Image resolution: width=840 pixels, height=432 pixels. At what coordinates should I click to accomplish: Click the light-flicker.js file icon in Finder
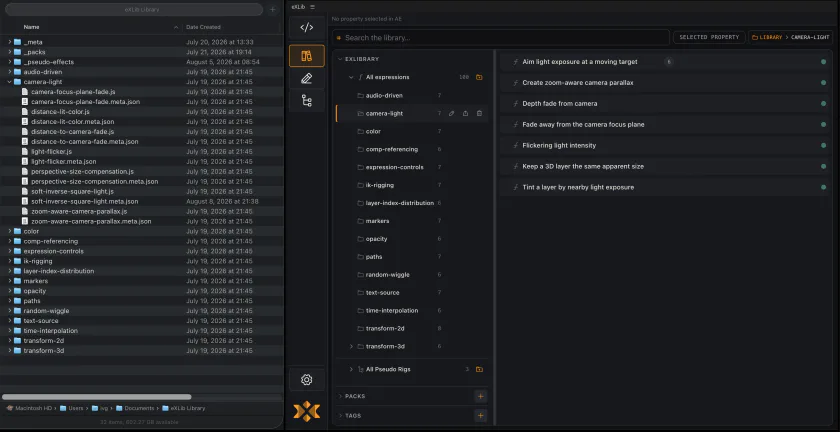pos(25,152)
